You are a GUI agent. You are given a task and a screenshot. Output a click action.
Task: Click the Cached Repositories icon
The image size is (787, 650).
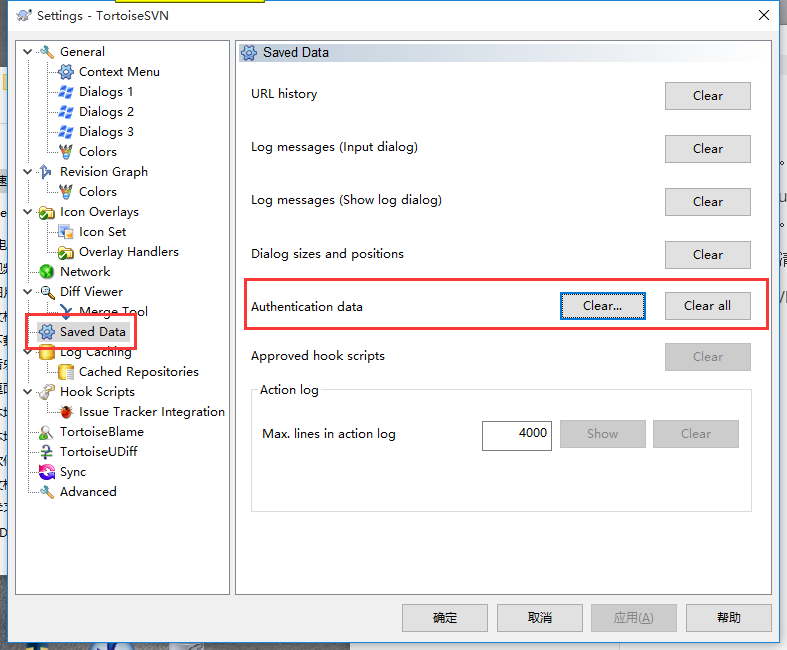66,372
